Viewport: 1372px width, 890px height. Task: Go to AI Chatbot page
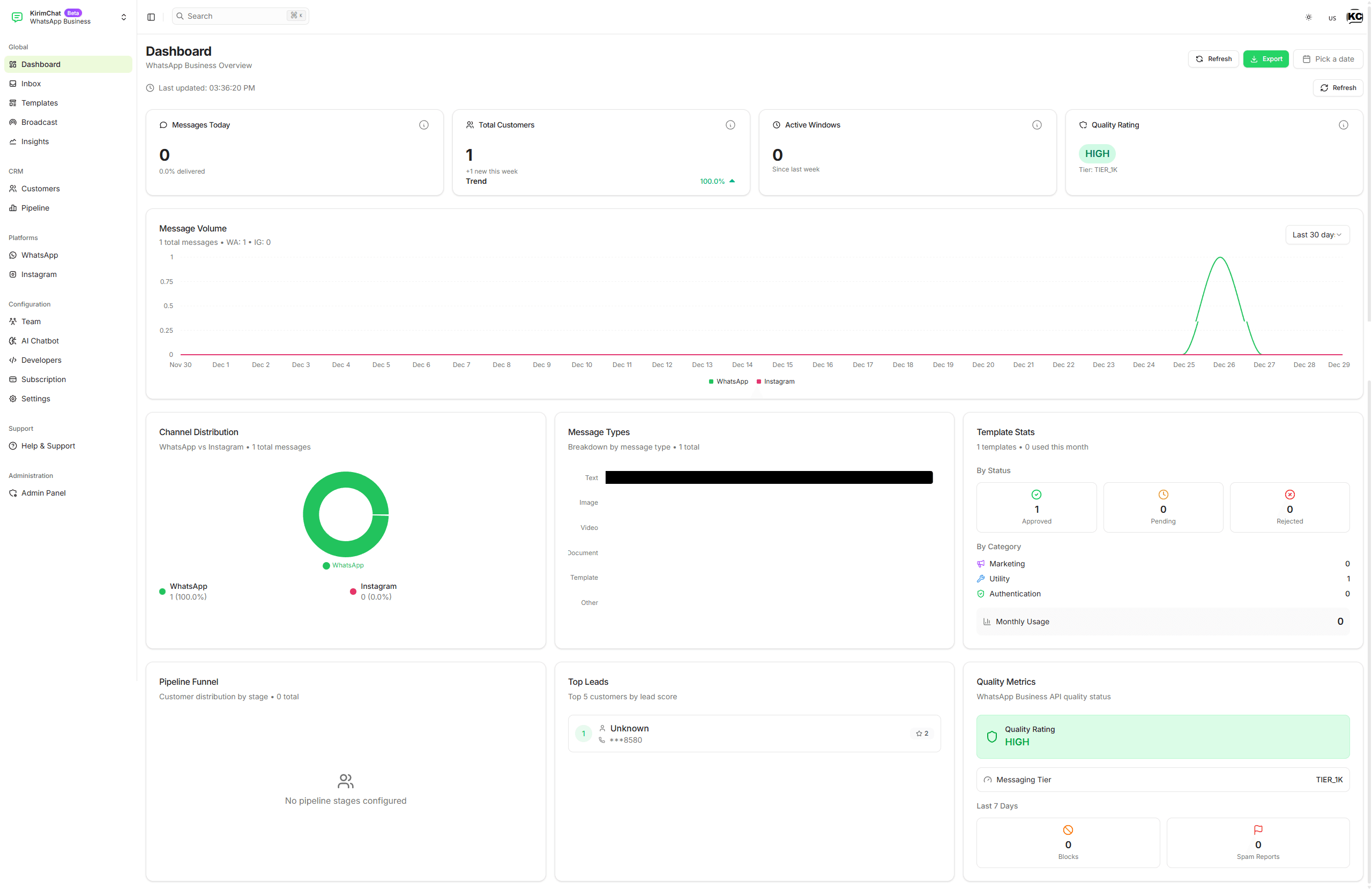point(40,341)
